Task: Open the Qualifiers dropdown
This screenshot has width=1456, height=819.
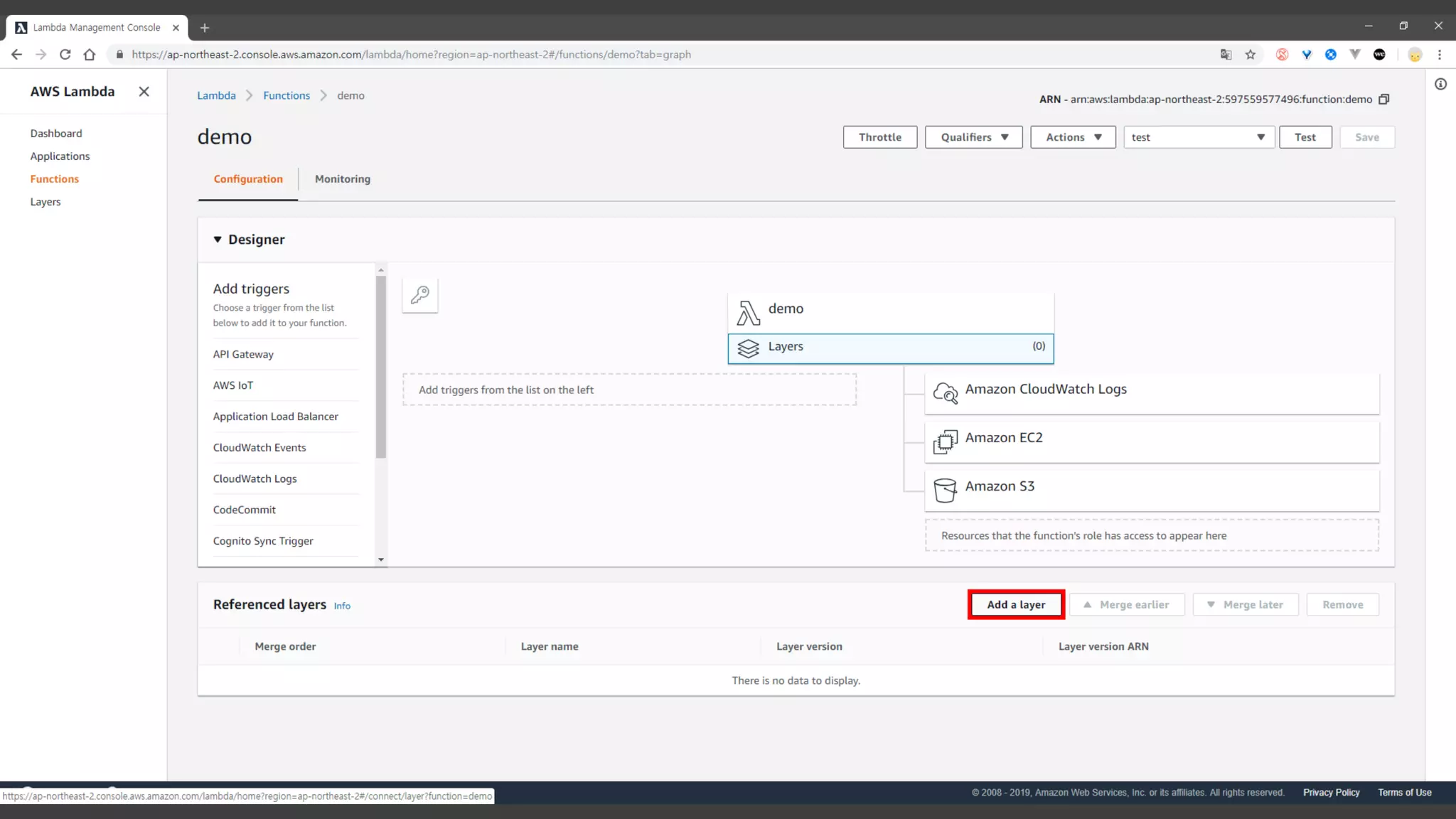Action: (x=973, y=137)
